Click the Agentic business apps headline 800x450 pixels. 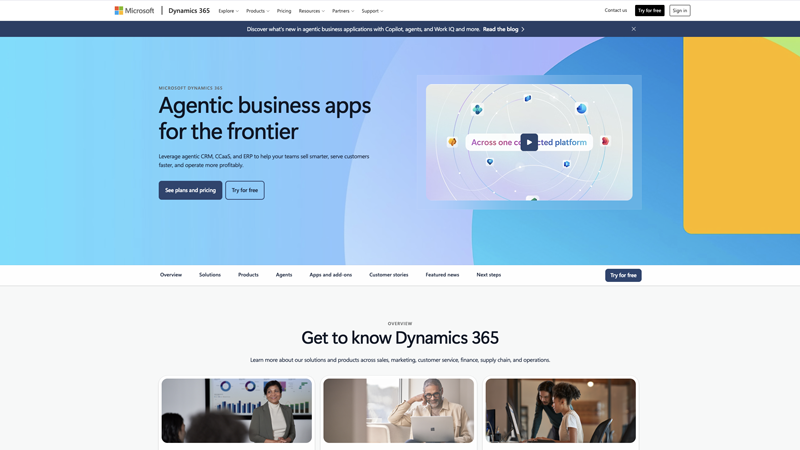point(265,118)
